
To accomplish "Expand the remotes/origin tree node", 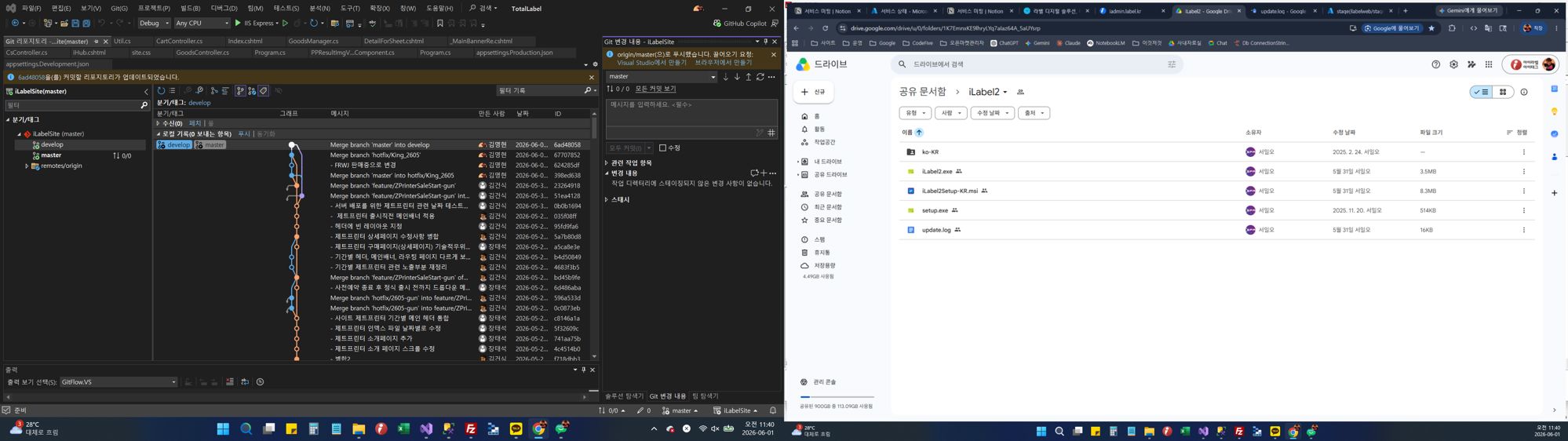I will [27, 166].
